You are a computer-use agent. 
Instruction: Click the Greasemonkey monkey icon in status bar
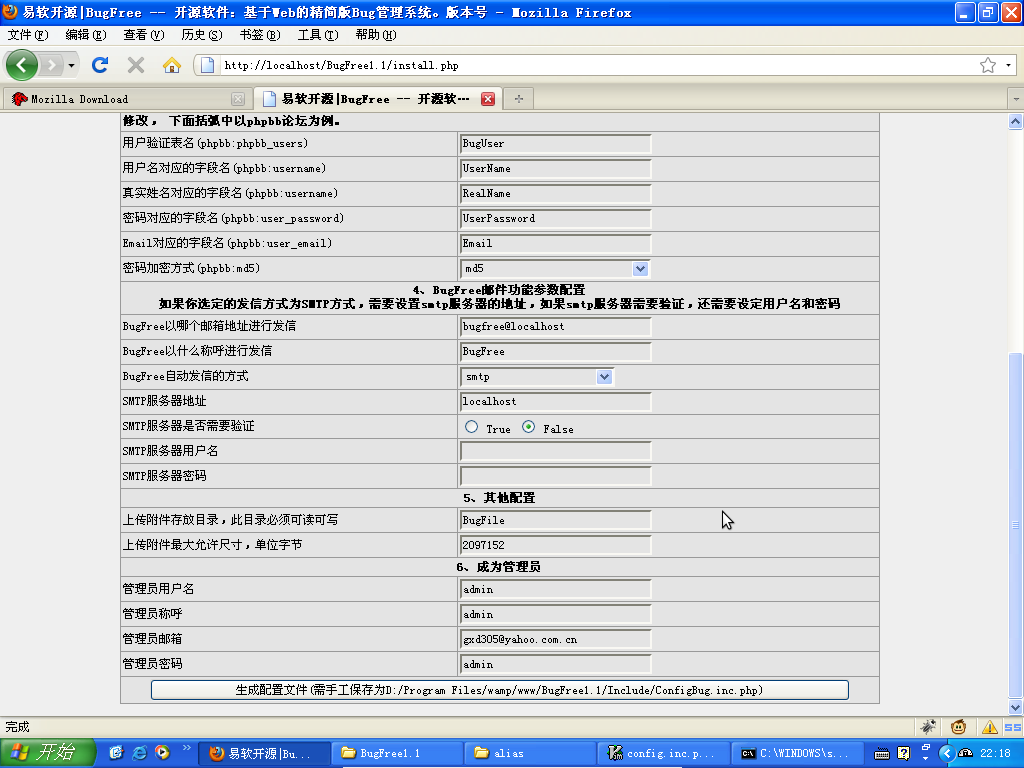click(x=959, y=726)
